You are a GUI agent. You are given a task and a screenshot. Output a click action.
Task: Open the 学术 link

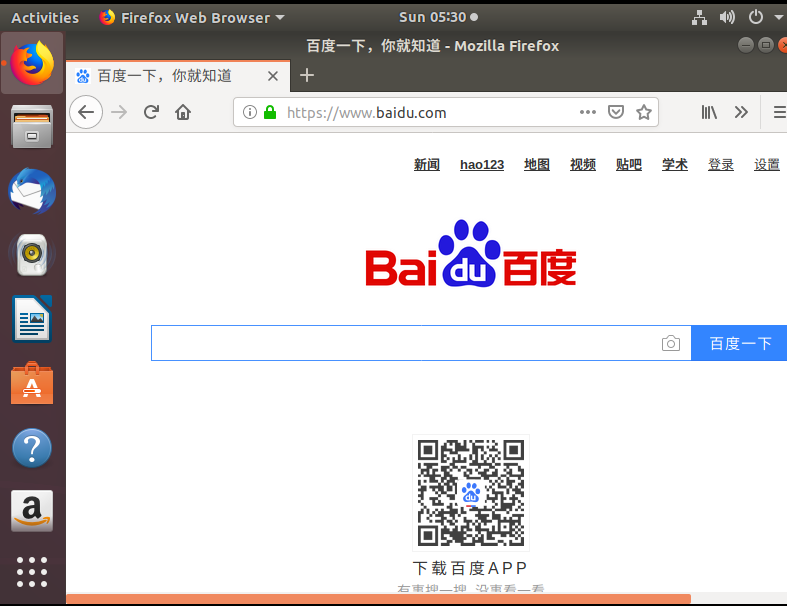coord(675,165)
